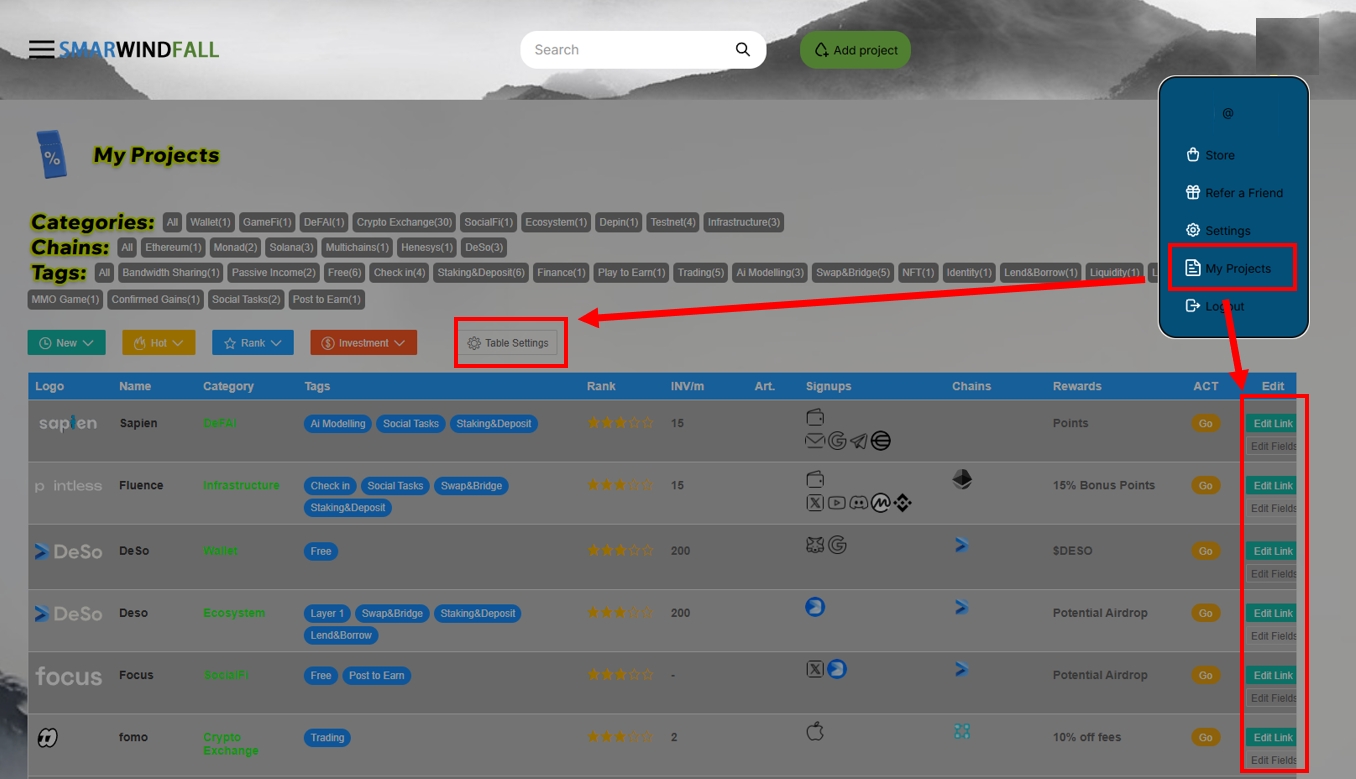Viewport: 1356px width, 779px height.
Task: Filter categories by Crypto Exchange(30)
Action: (x=405, y=222)
